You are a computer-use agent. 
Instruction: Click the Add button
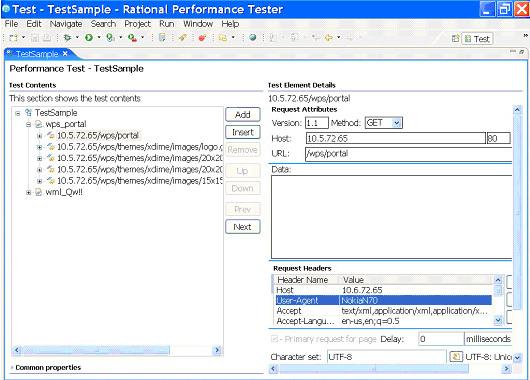[243, 115]
